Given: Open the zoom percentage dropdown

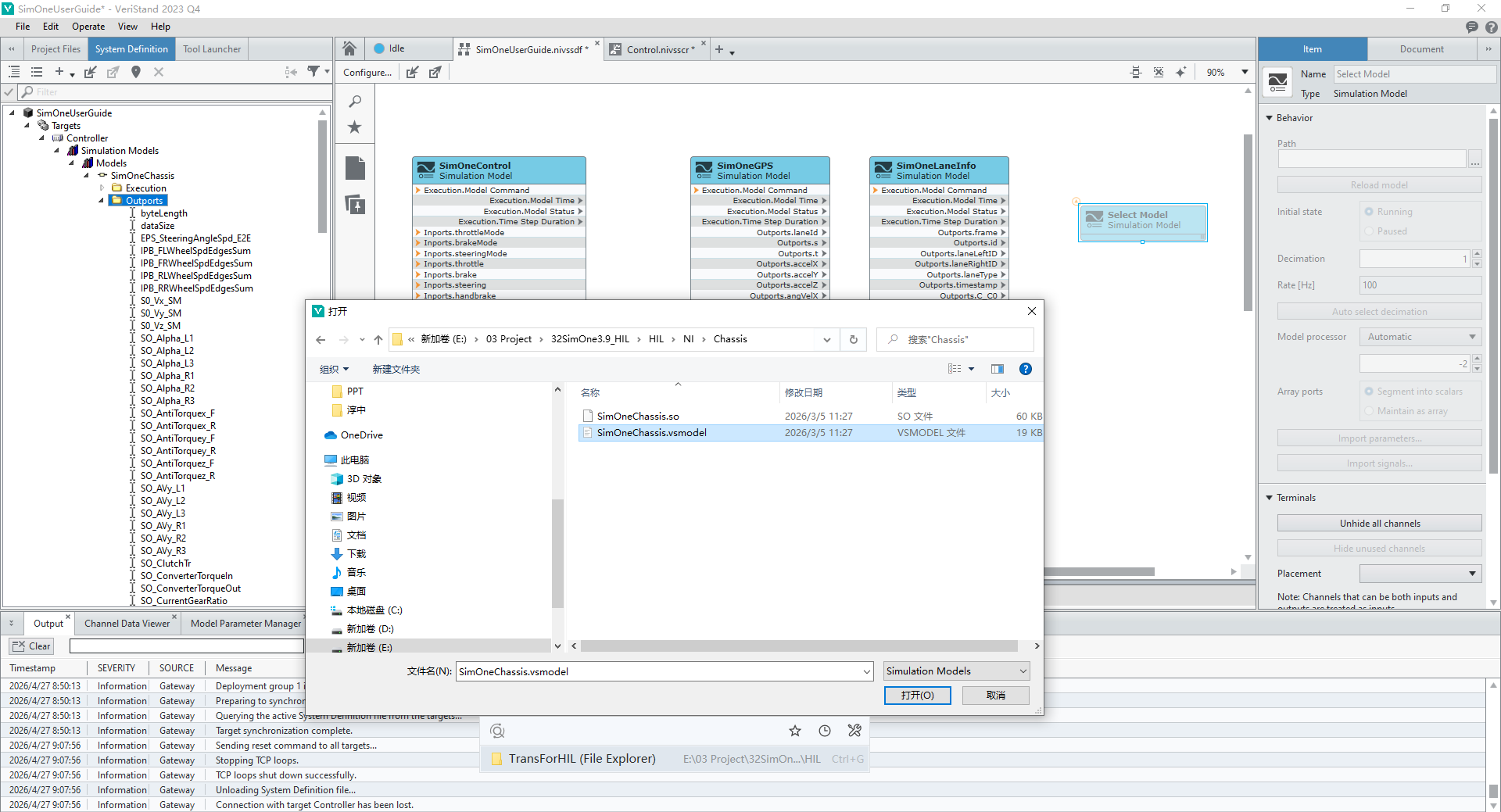Looking at the screenshot, I should pos(1245,73).
